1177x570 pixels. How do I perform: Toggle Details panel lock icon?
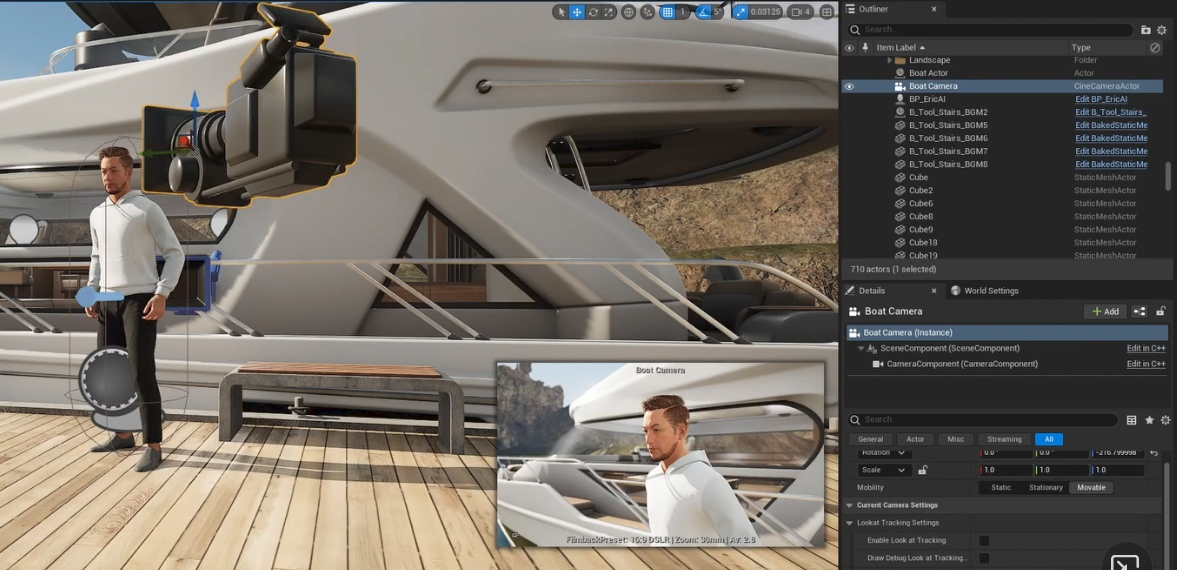coord(1160,311)
